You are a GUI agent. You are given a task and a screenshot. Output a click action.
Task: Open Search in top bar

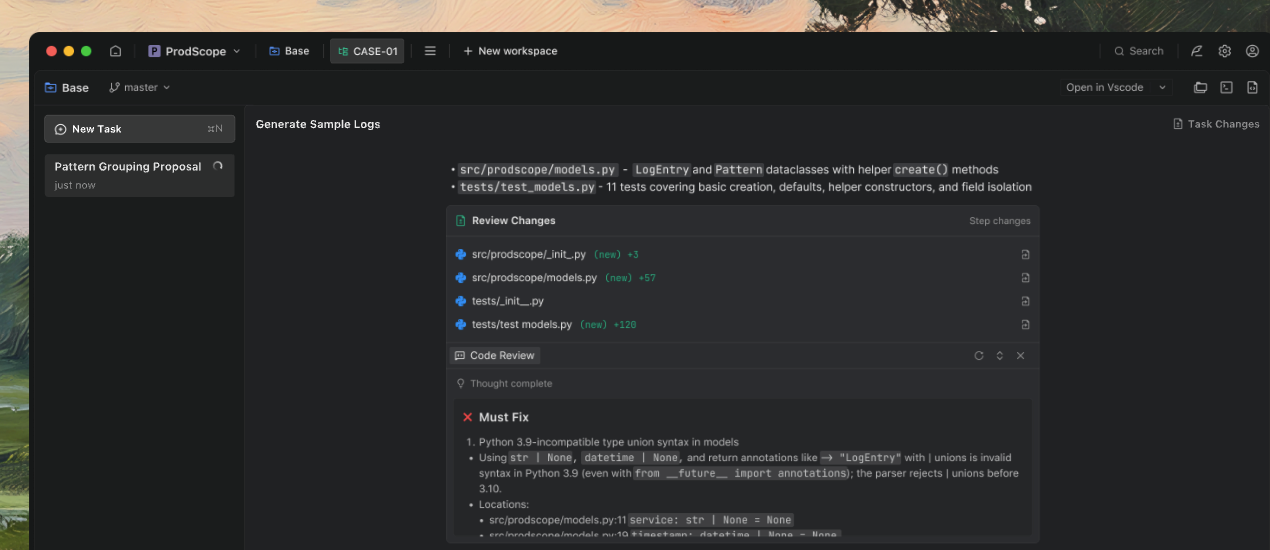pos(1139,51)
